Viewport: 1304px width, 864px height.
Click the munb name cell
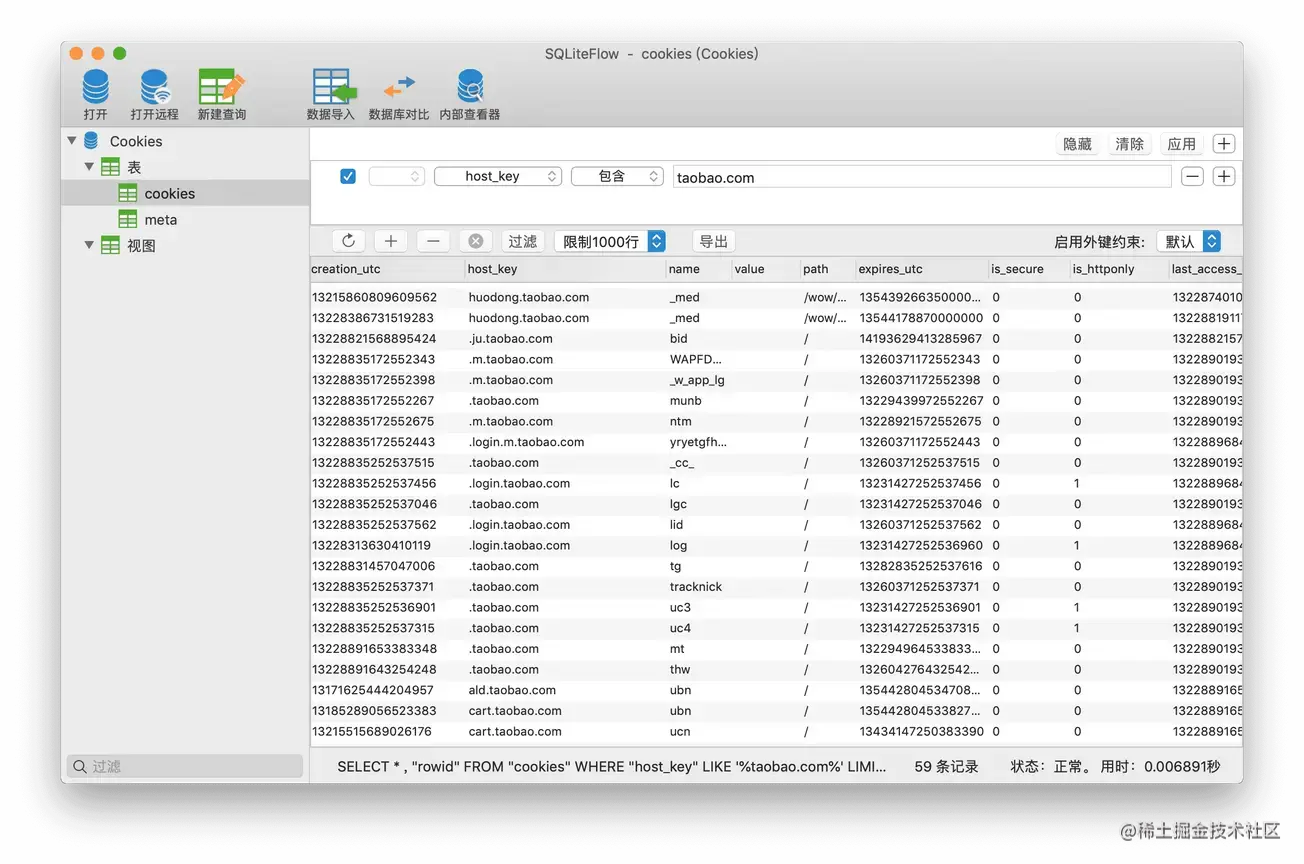[x=685, y=400]
